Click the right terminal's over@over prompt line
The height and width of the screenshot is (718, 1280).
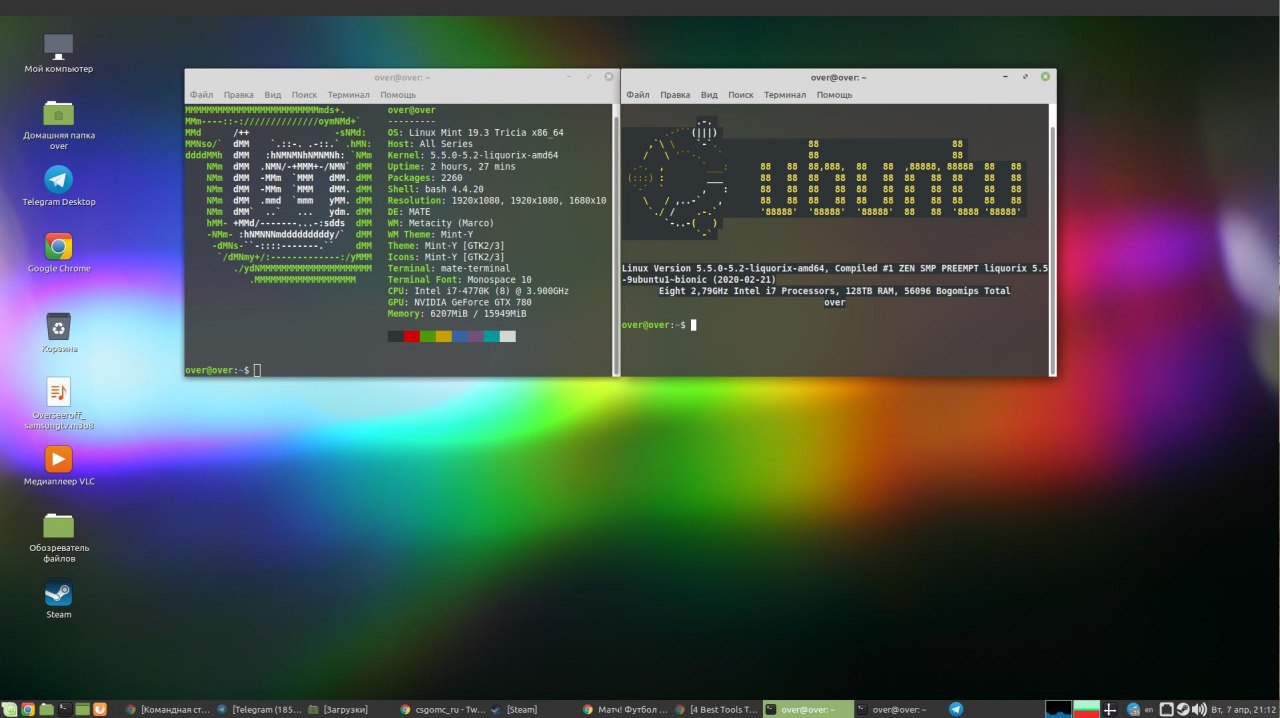coord(659,325)
